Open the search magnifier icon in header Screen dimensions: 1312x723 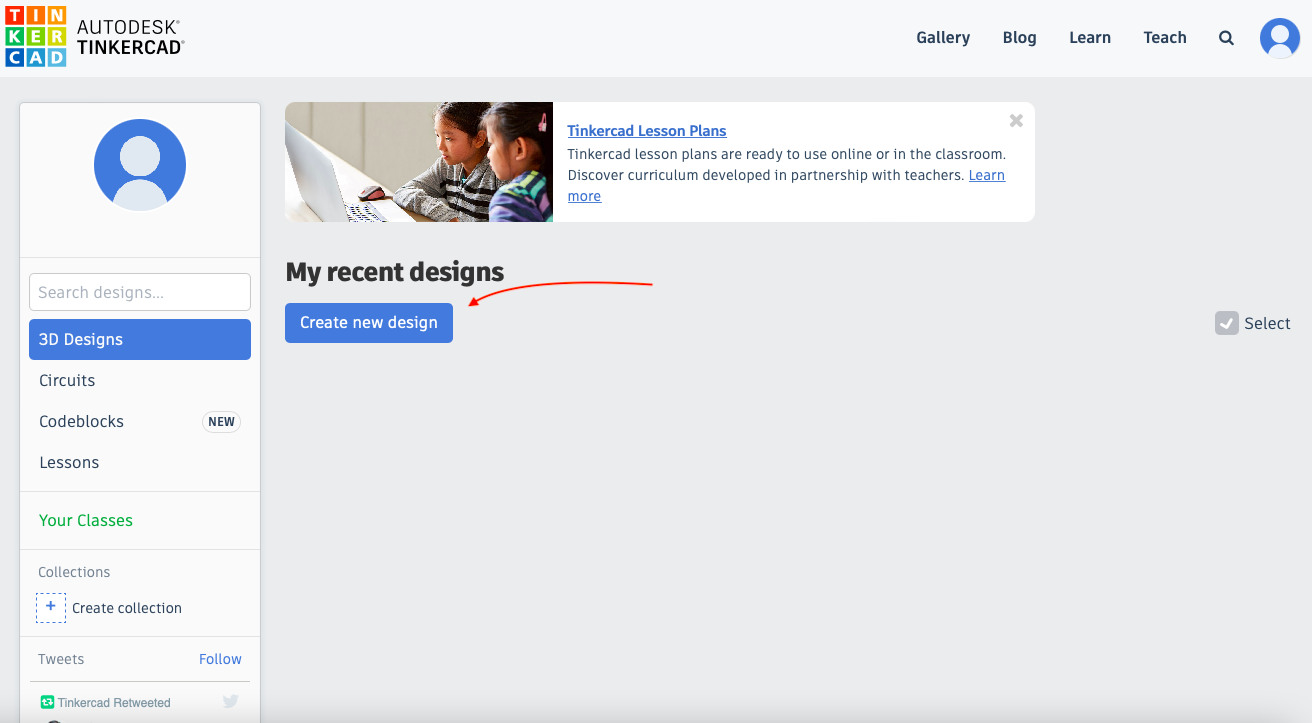click(x=1226, y=38)
